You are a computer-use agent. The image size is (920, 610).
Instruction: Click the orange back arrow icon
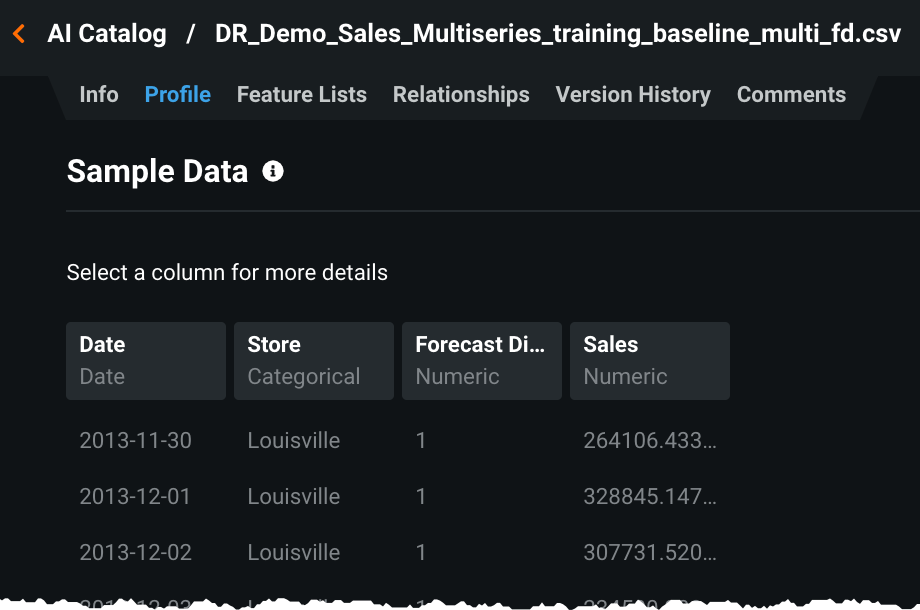pos(19,34)
